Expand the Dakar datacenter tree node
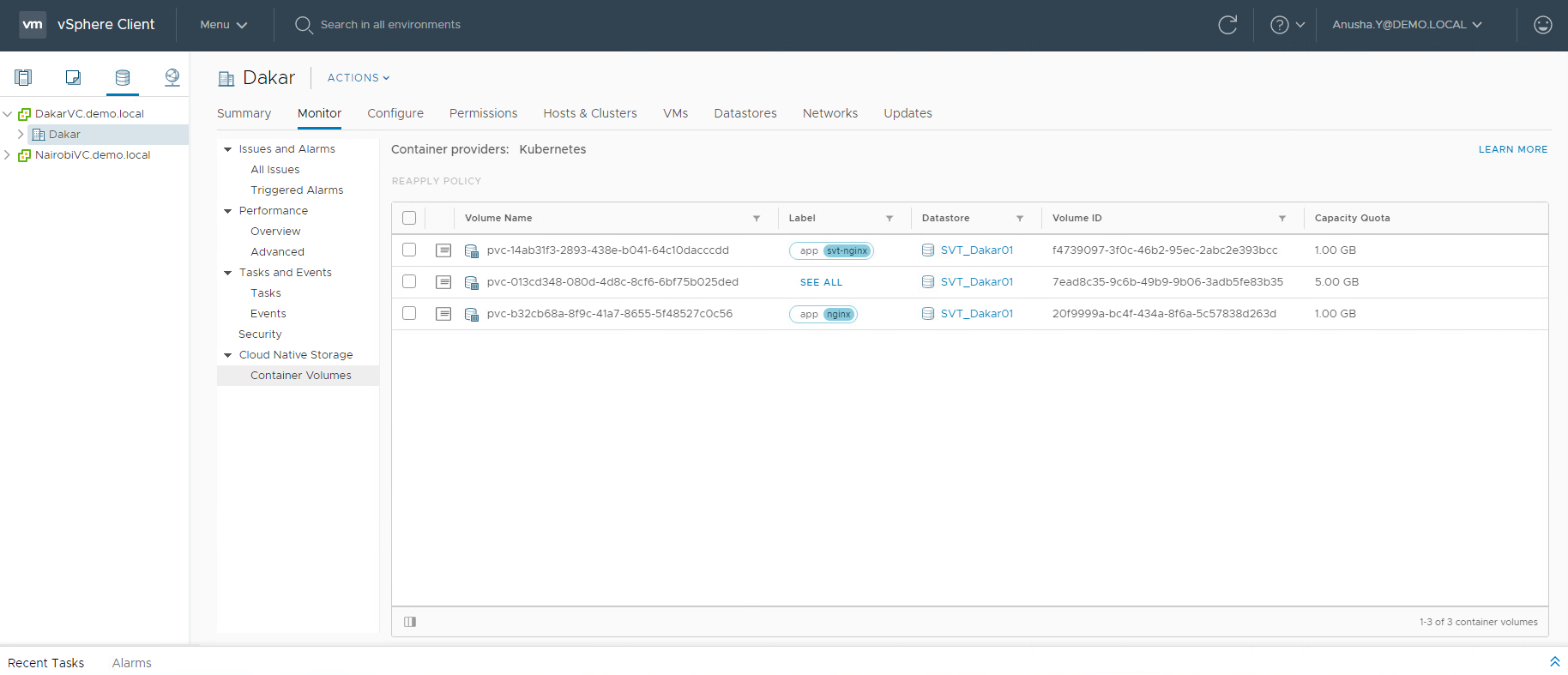 coord(21,135)
